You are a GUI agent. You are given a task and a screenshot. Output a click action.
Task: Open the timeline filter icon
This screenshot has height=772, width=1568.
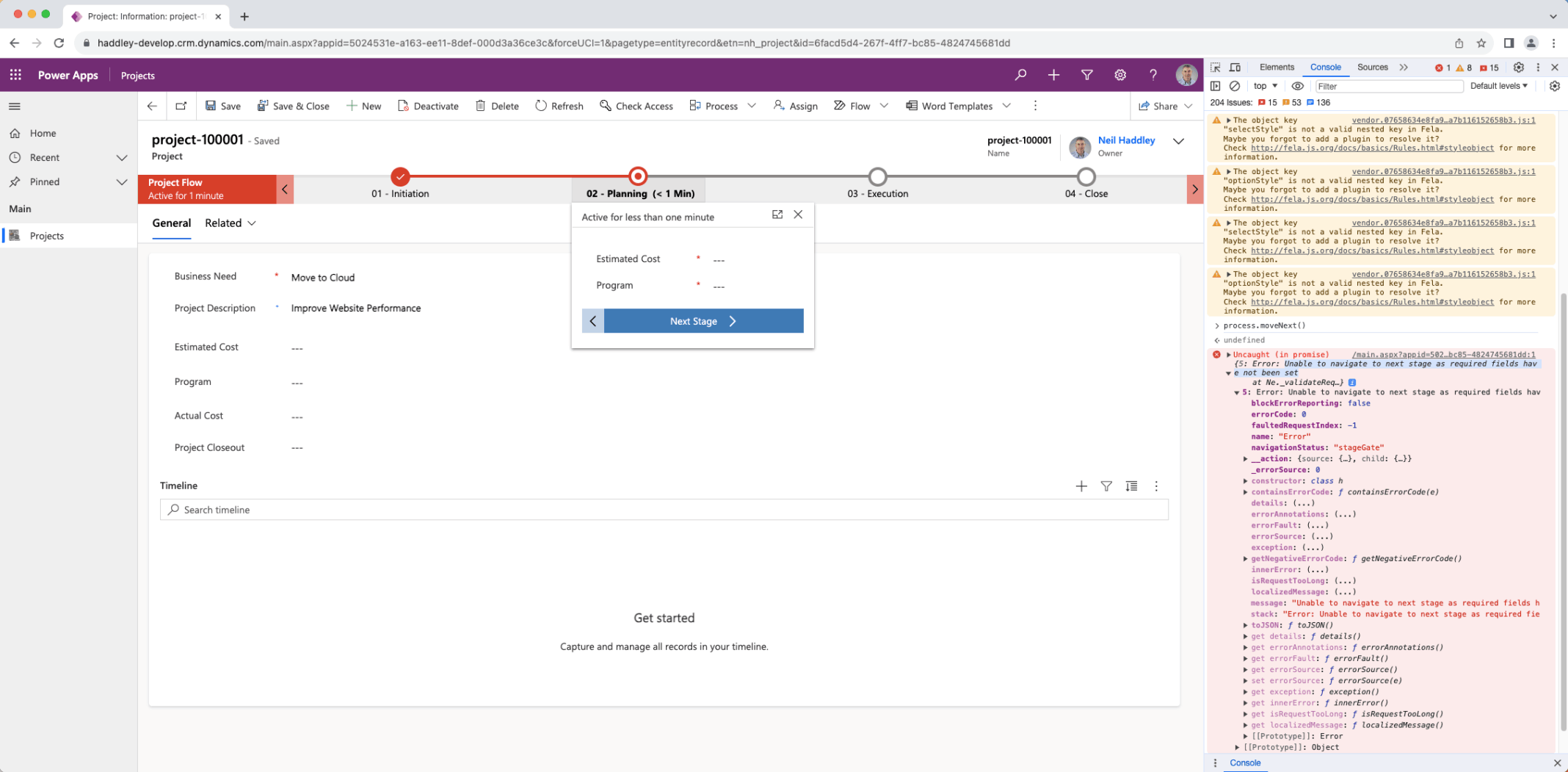[x=1106, y=486]
